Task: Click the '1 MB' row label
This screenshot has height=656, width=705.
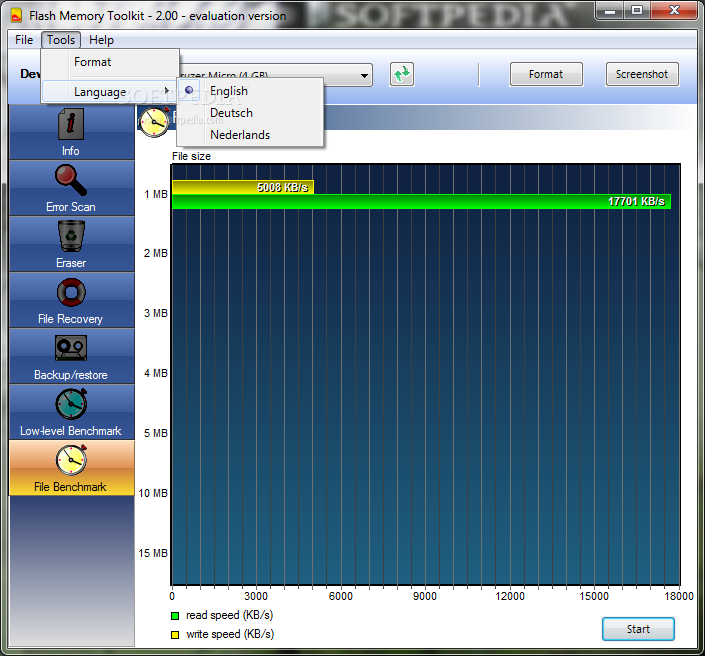Action: click(156, 194)
